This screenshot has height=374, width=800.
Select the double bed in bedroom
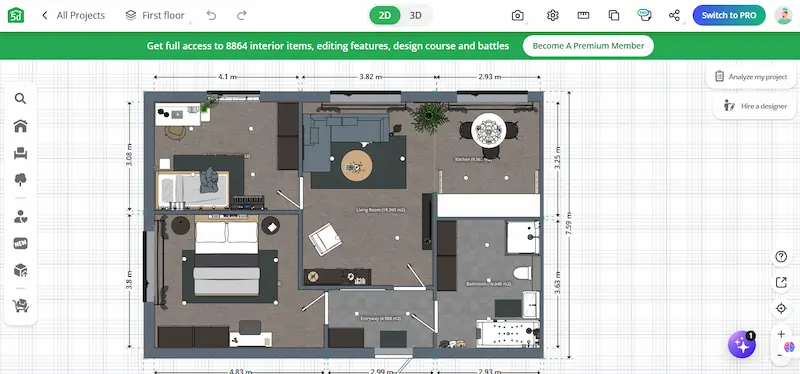pos(227,255)
